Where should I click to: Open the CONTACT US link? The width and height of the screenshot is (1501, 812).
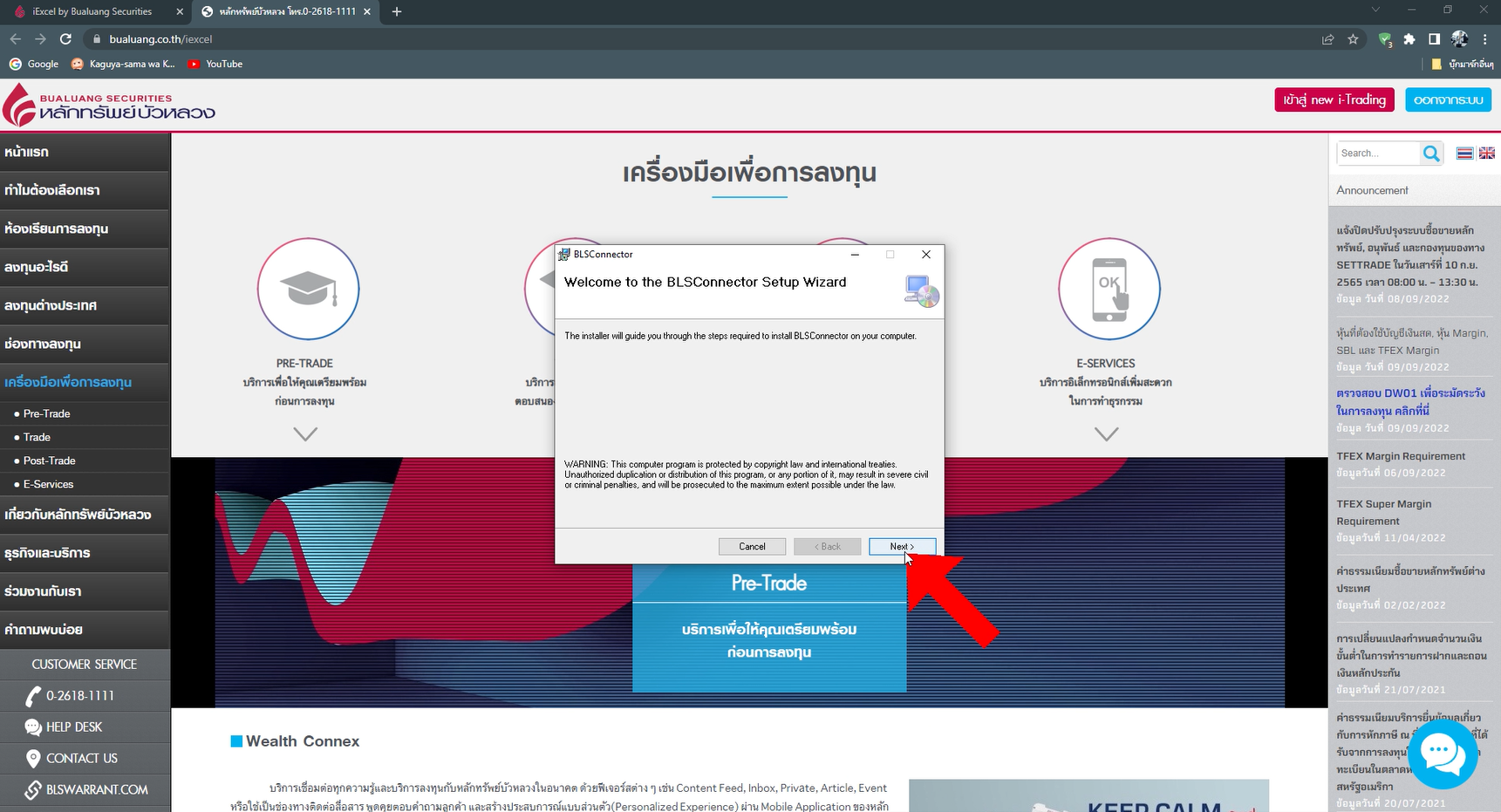(x=85, y=759)
